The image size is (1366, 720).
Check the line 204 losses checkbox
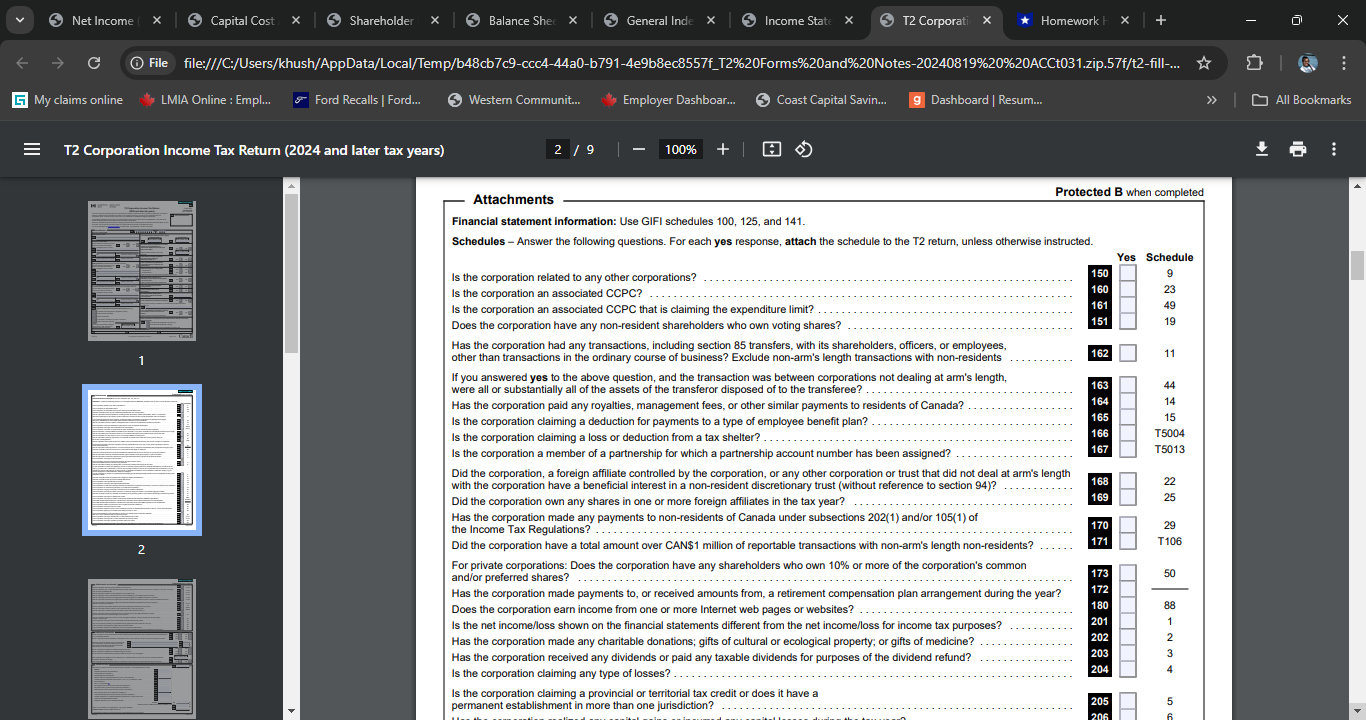point(1127,669)
